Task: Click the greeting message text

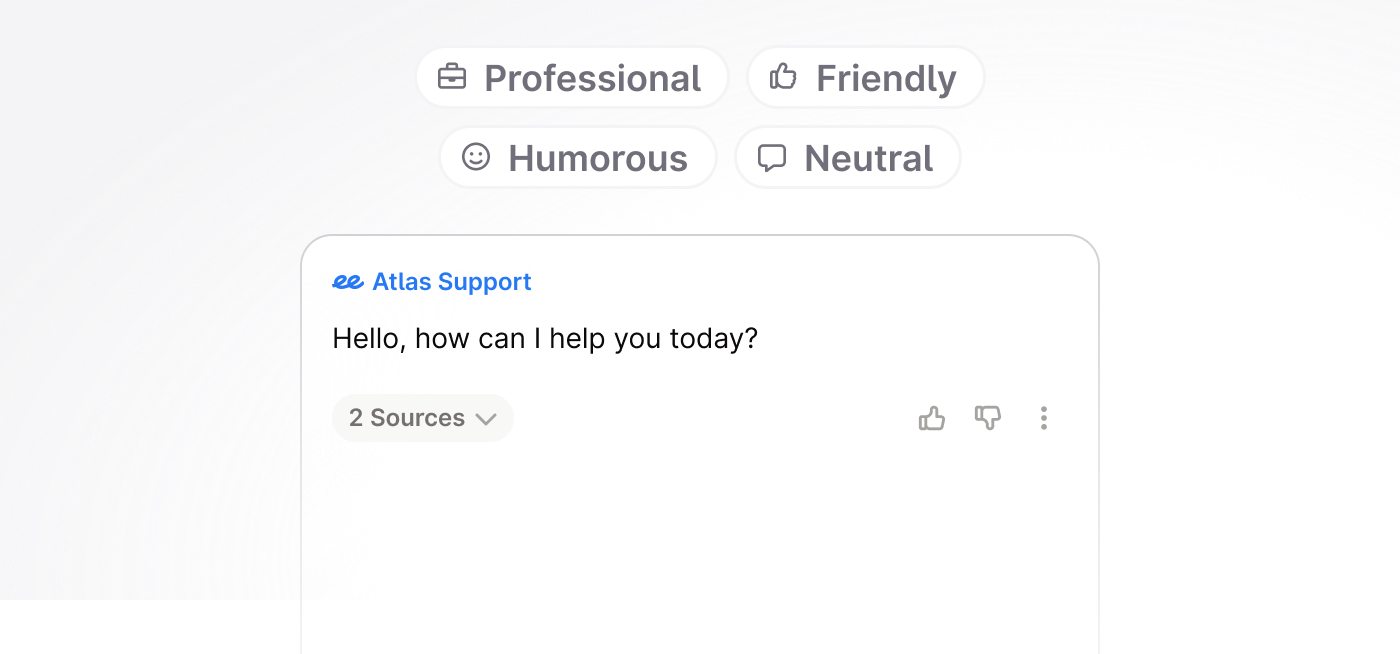Action: point(545,338)
